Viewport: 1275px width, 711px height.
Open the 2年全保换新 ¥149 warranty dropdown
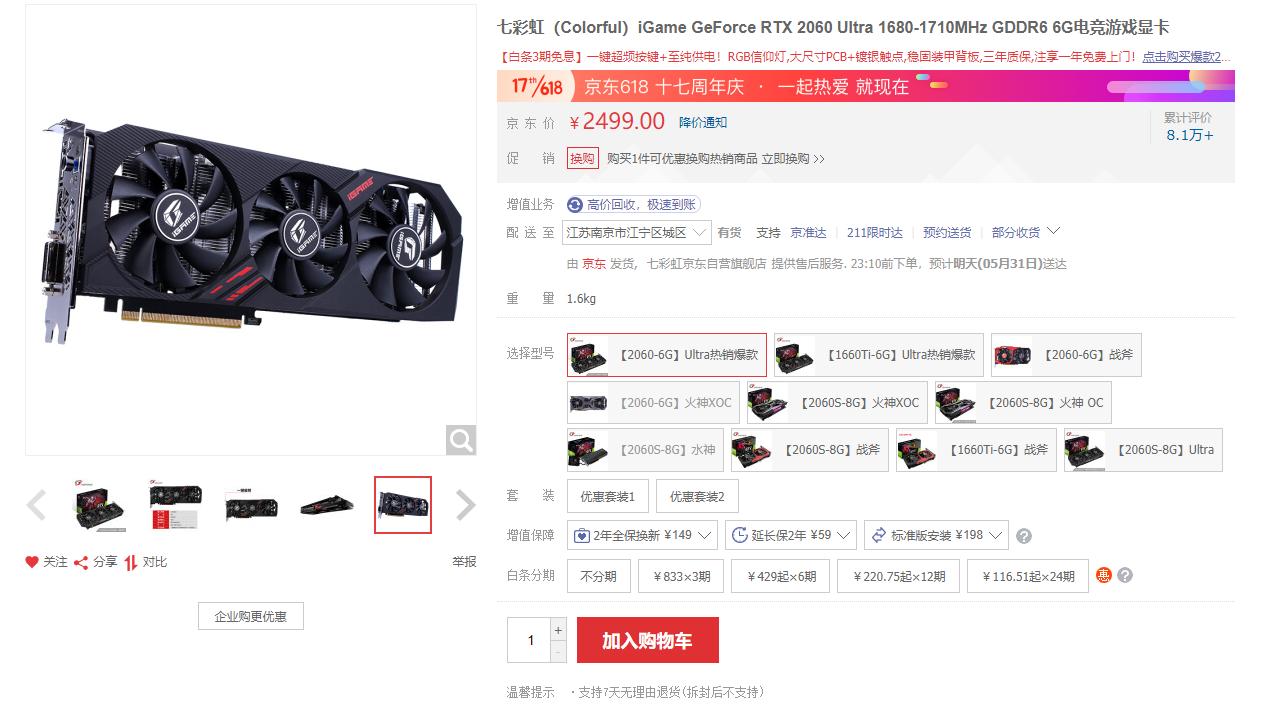coord(642,535)
